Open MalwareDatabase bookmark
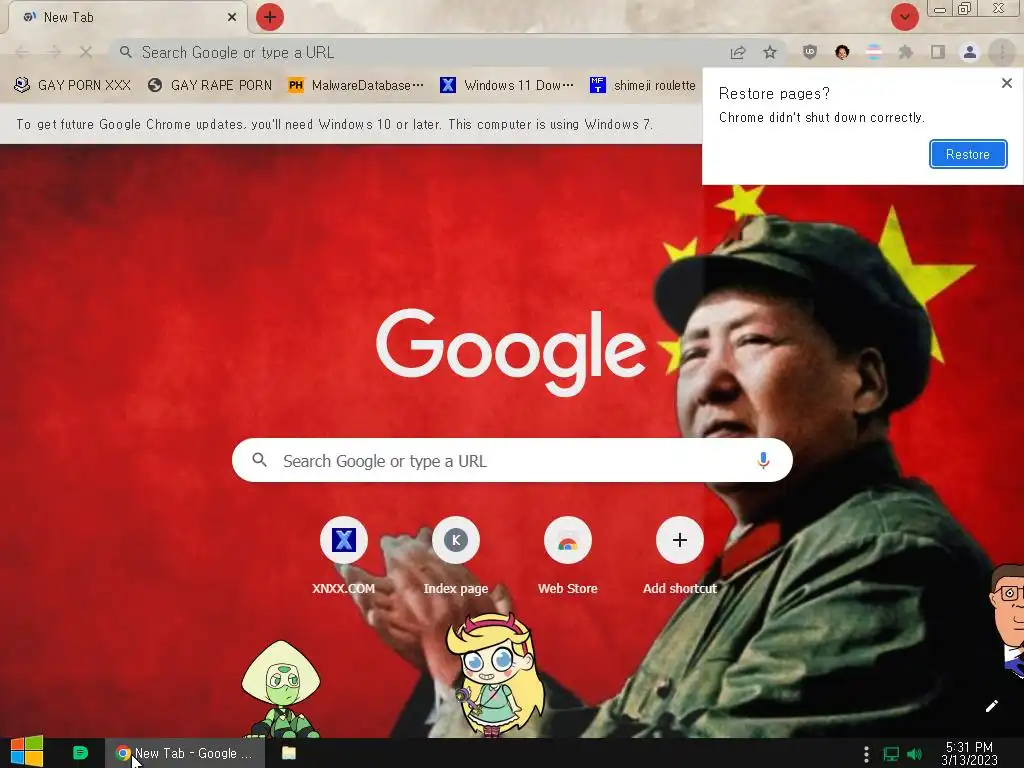This screenshot has width=1024, height=768. (356, 86)
